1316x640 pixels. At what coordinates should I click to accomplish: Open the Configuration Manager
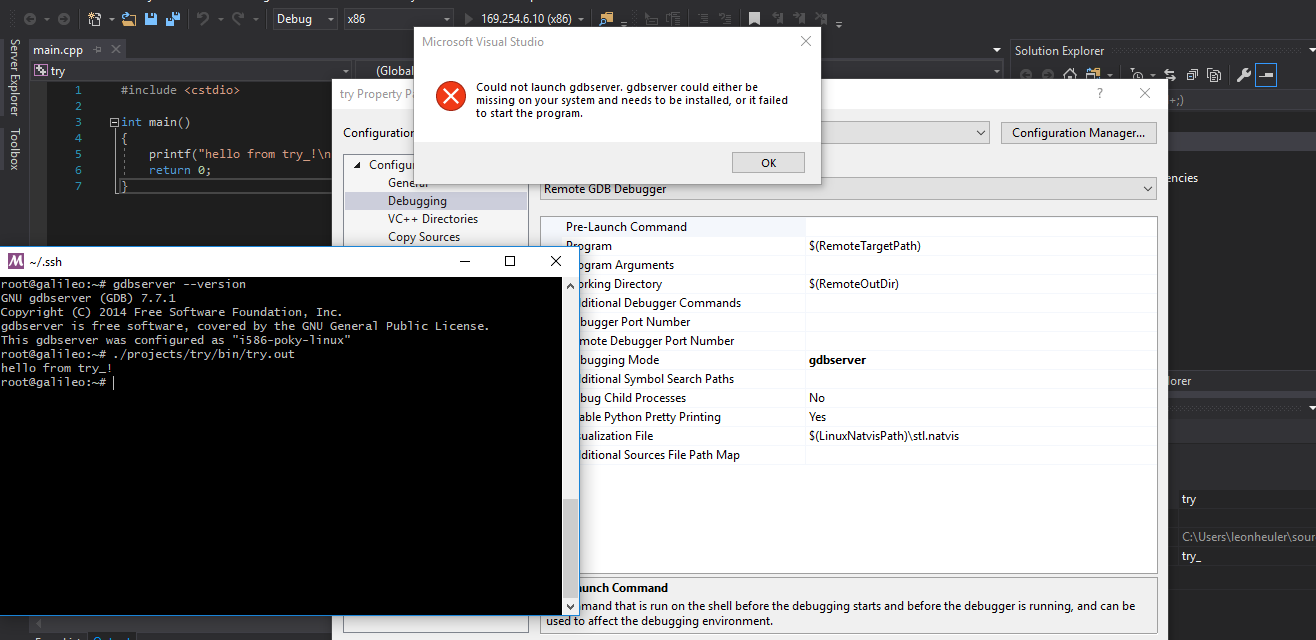click(1078, 132)
